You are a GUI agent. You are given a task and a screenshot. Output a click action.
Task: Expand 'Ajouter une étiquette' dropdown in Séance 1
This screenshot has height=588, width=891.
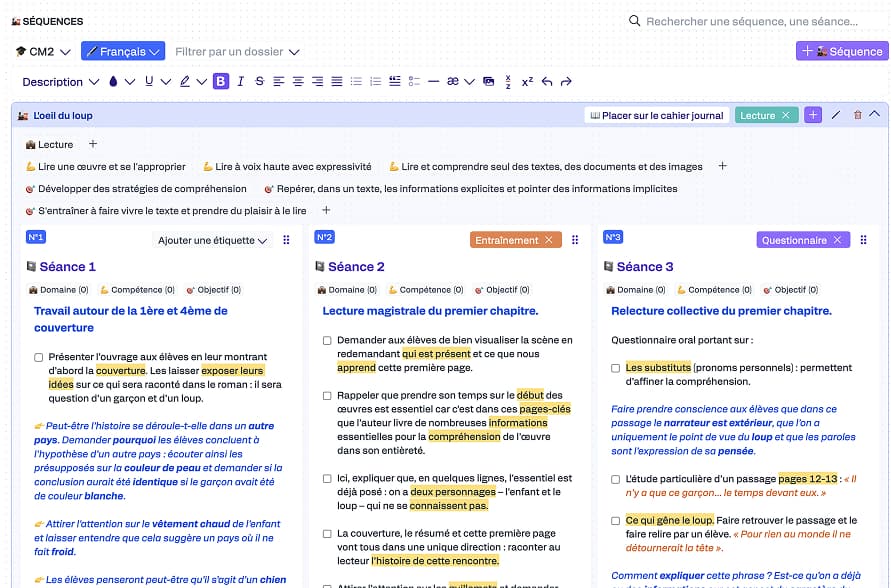pos(213,240)
